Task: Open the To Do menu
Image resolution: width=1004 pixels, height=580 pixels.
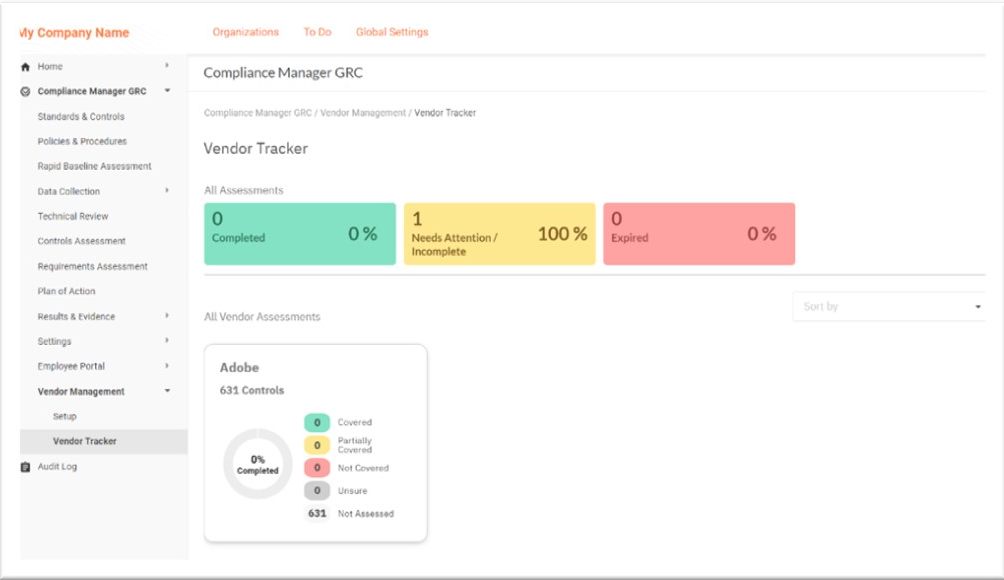Action: 317,31
